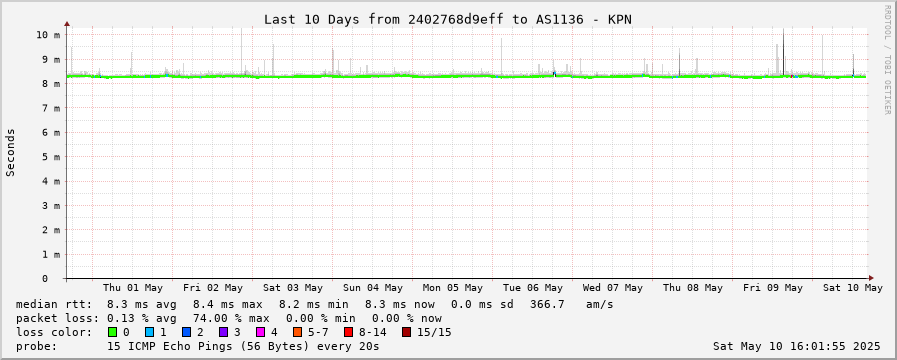Click the magenta loss color 4 swatch
This screenshot has width=897, height=360.
(x=260, y=332)
